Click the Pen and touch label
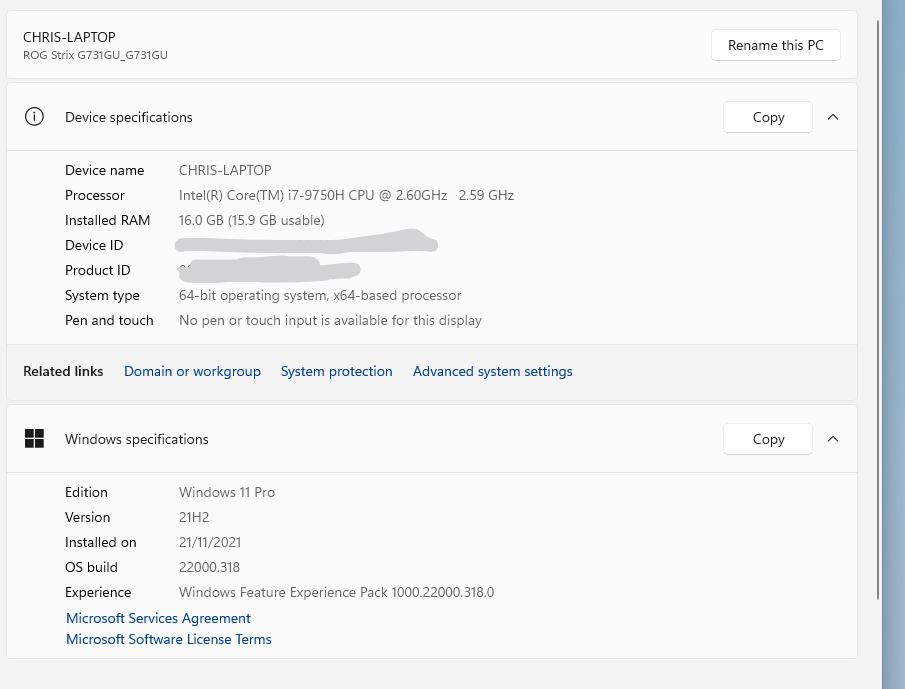This screenshot has width=905, height=689. [109, 320]
